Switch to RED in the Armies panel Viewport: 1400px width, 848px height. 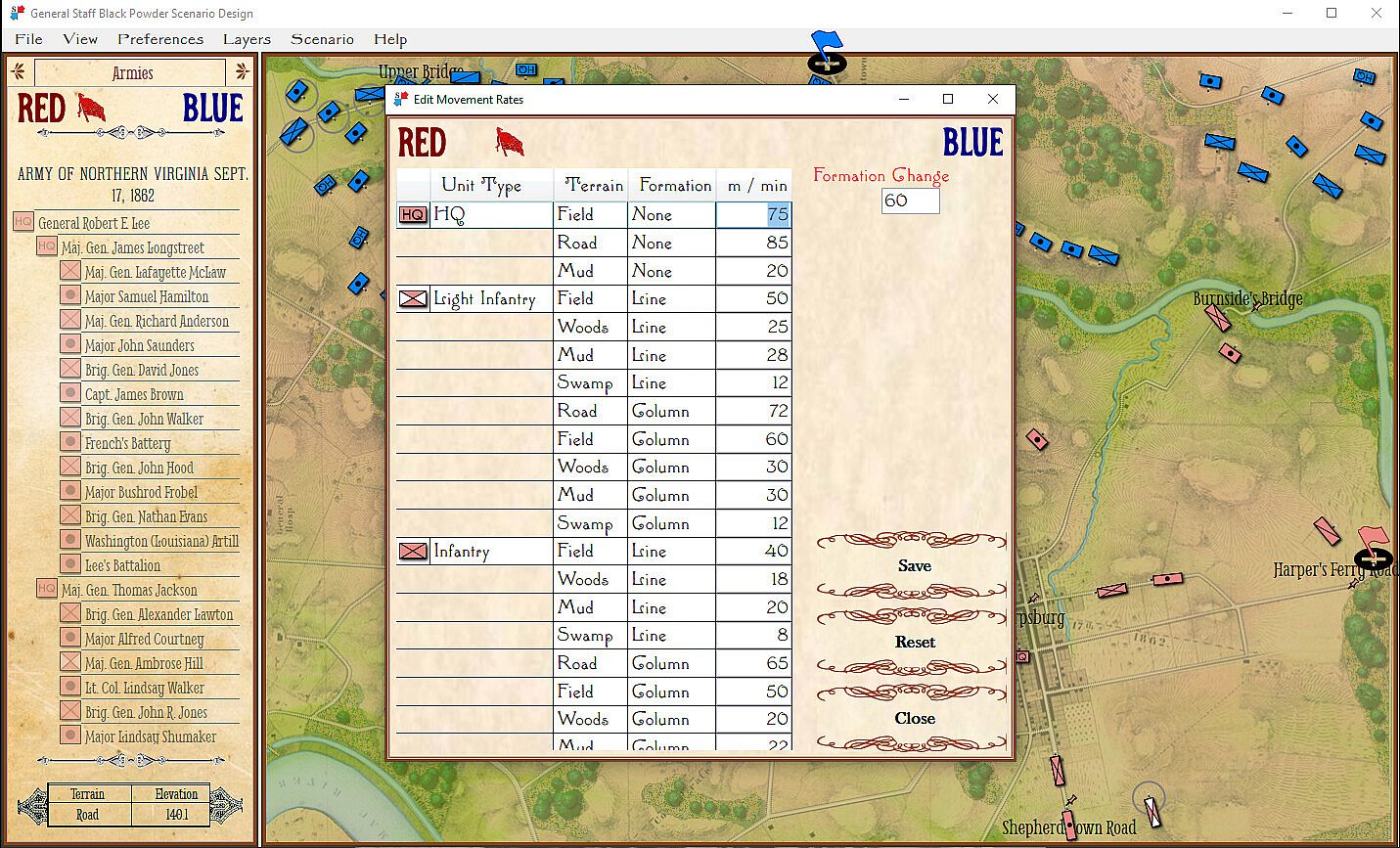coord(41,108)
